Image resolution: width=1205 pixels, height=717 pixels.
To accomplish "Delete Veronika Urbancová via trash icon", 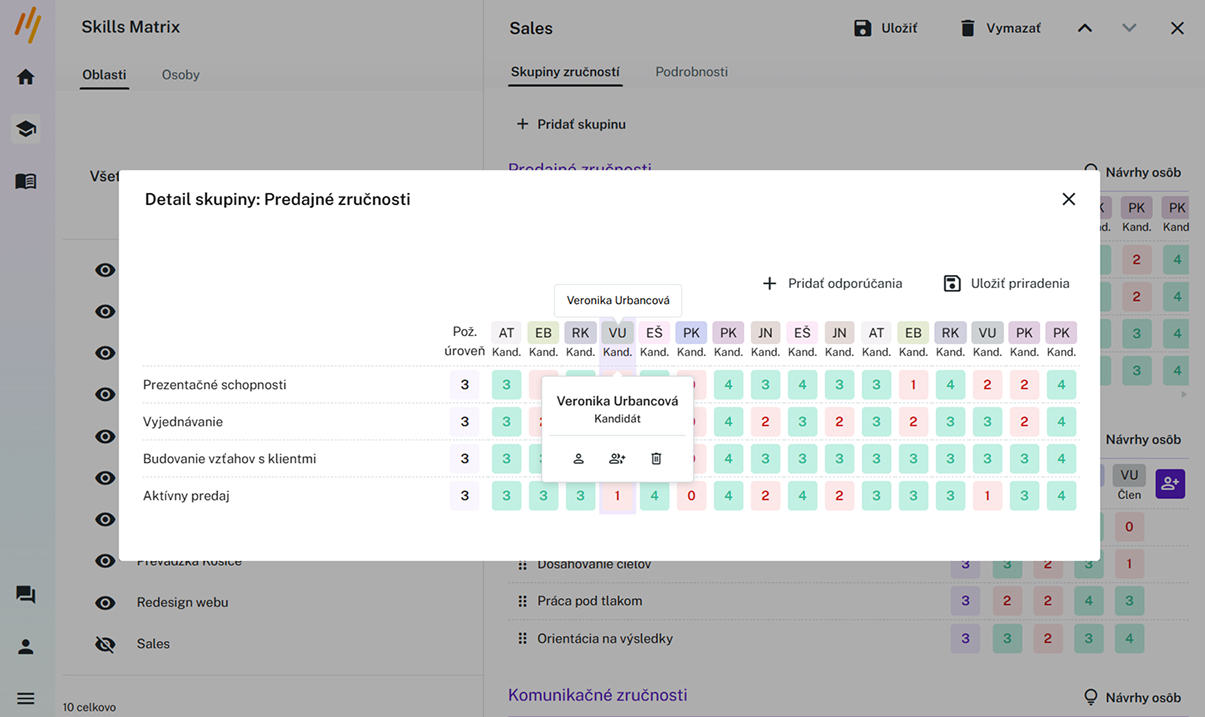I will (656, 459).
